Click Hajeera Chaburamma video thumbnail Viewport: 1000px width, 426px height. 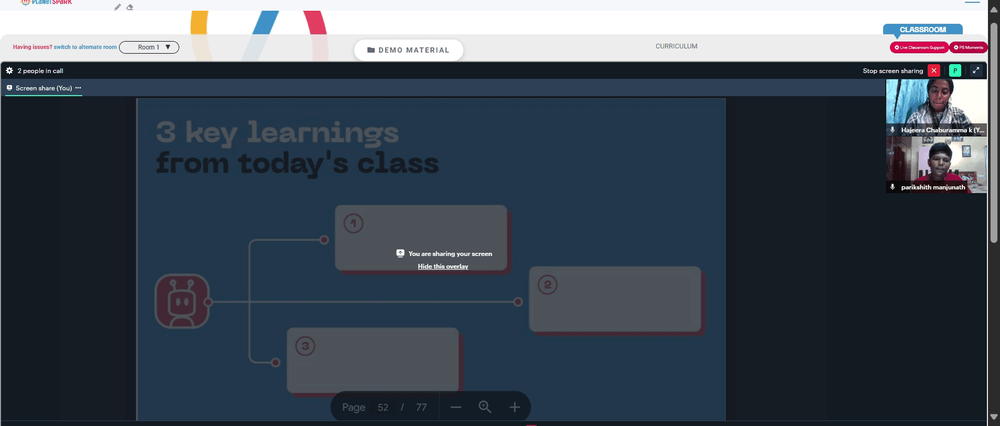click(936, 107)
